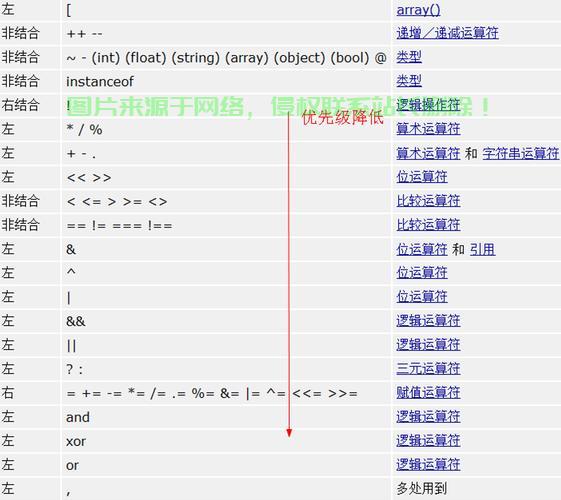Click the 左 cell in the ? : row
Viewport: 561px width, 500px height.
coord(30,369)
